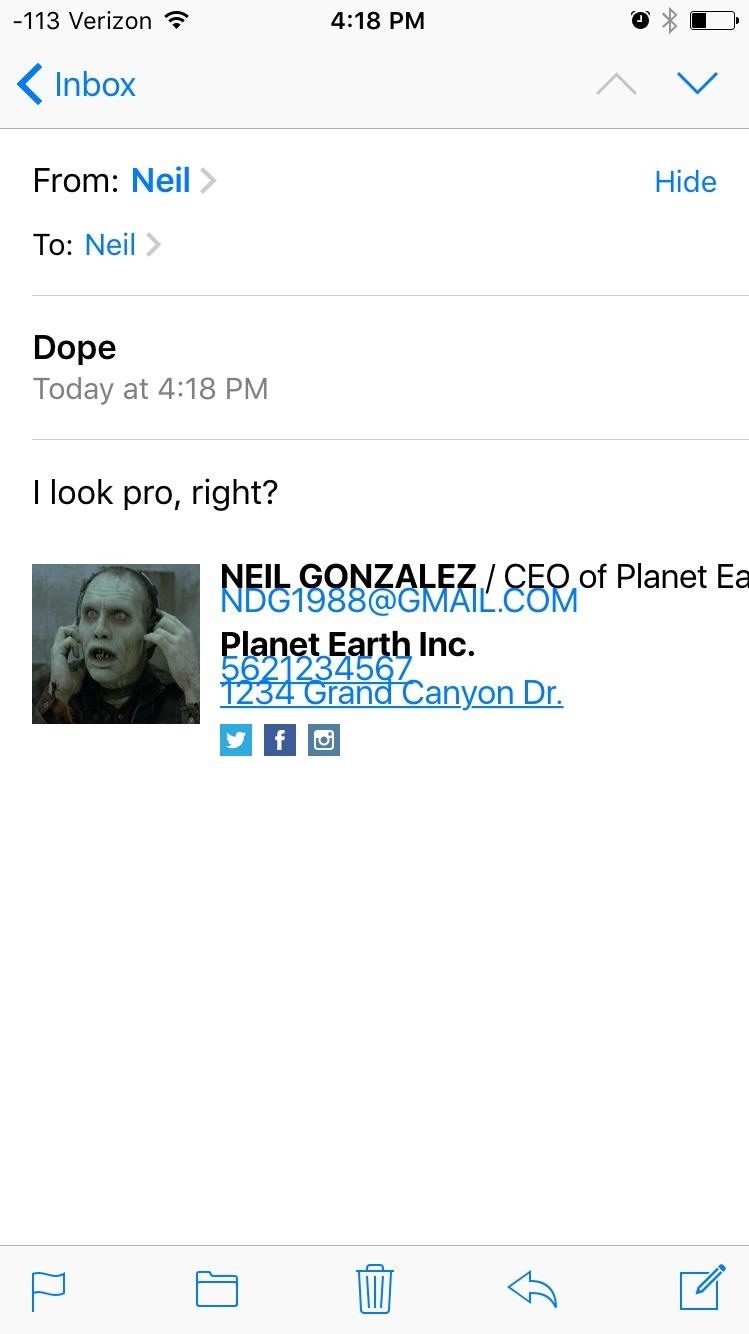Open the Instagram icon in signature

pos(324,740)
